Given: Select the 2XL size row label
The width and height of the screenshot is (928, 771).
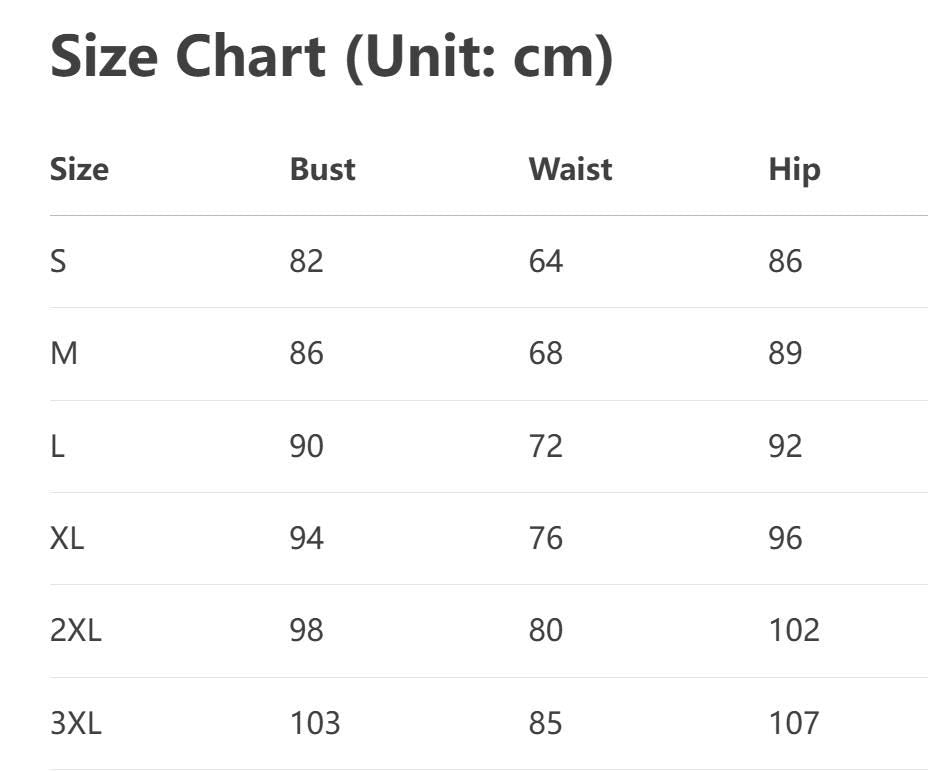Looking at the screenshot, I should (76, 630).
